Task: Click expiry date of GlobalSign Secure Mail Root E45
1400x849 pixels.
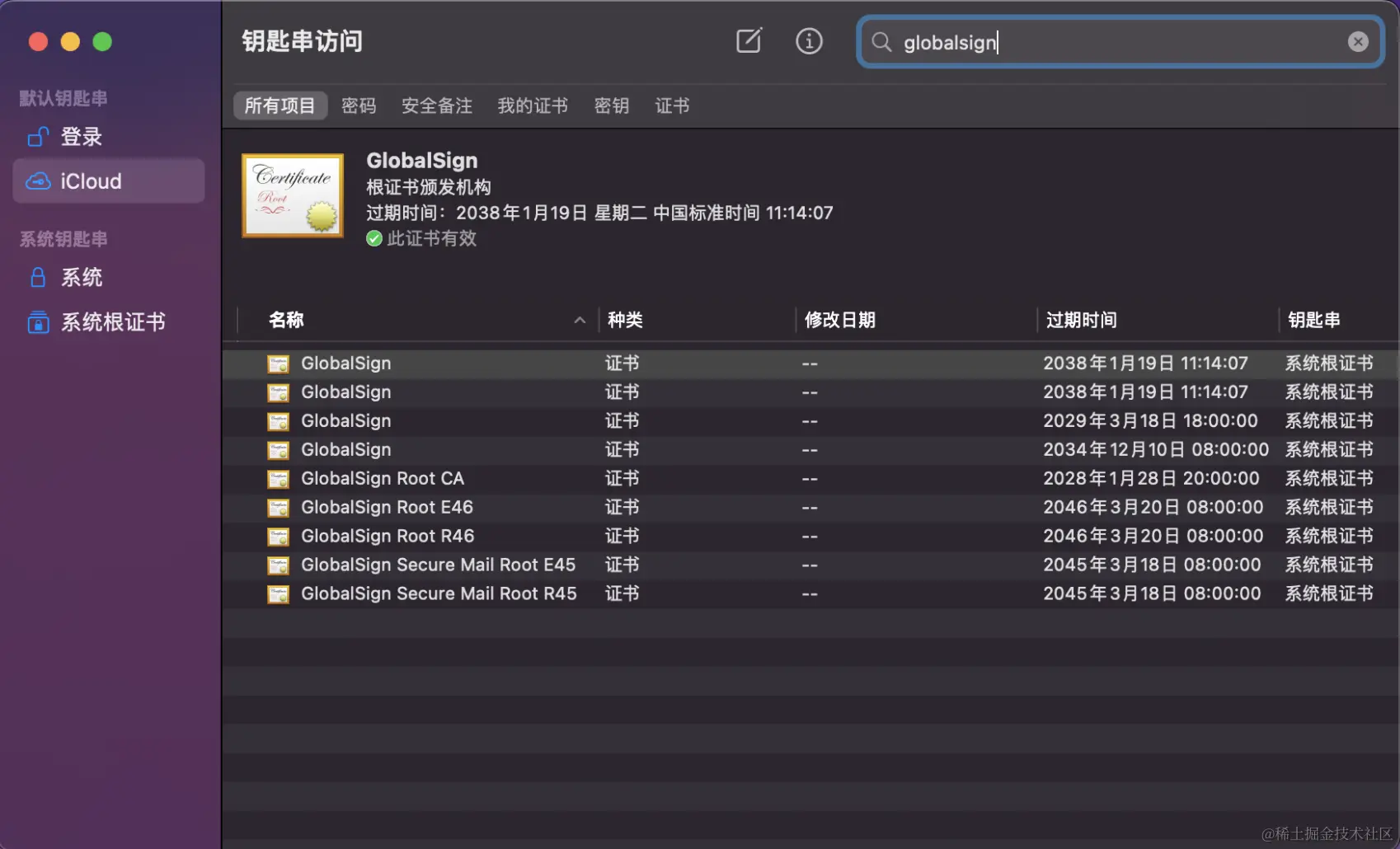Action: (x=1152, y=565)
